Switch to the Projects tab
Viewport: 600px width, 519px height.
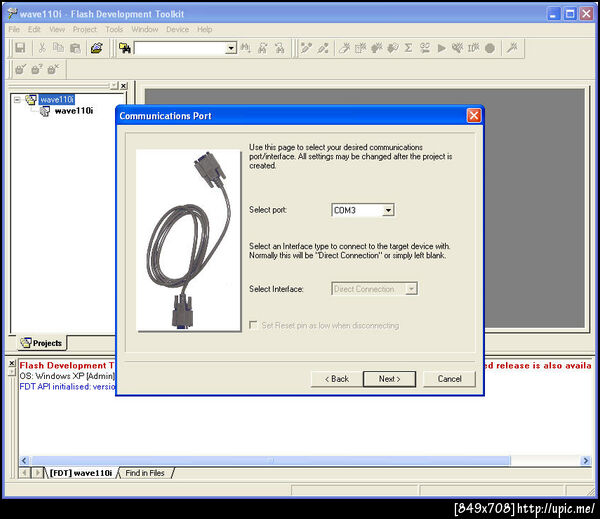42,343
